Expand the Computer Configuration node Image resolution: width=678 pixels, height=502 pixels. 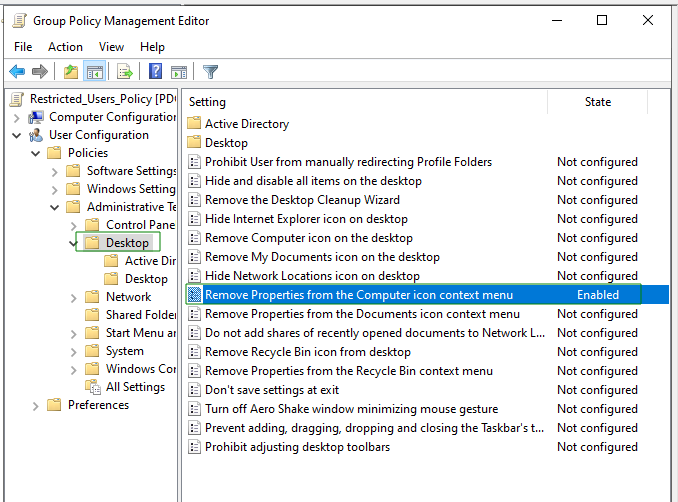16,118
